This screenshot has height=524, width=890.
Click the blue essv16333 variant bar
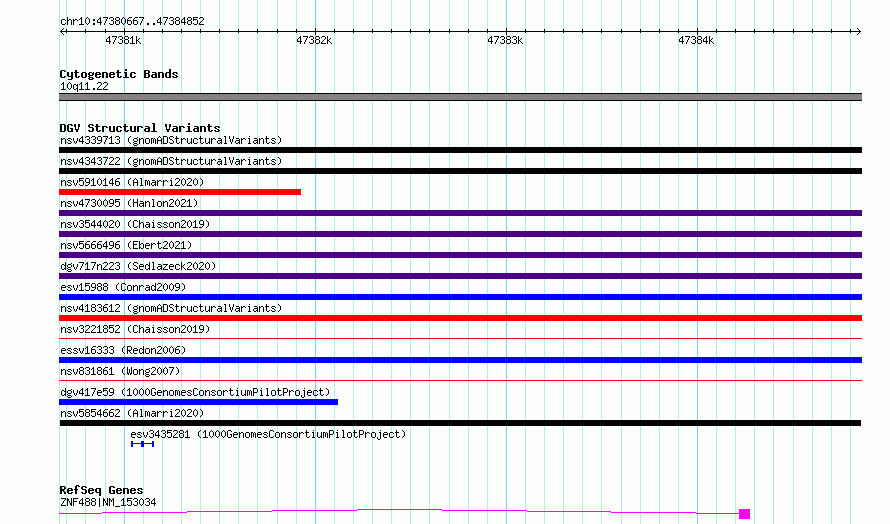tap(460, 360)
